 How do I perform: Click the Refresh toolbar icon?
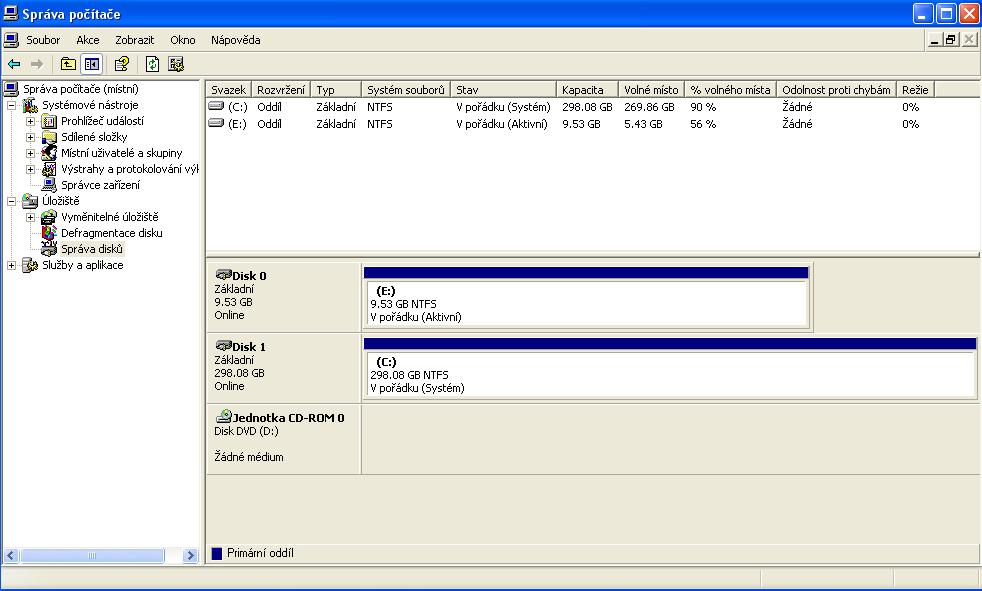coord(152,64)
